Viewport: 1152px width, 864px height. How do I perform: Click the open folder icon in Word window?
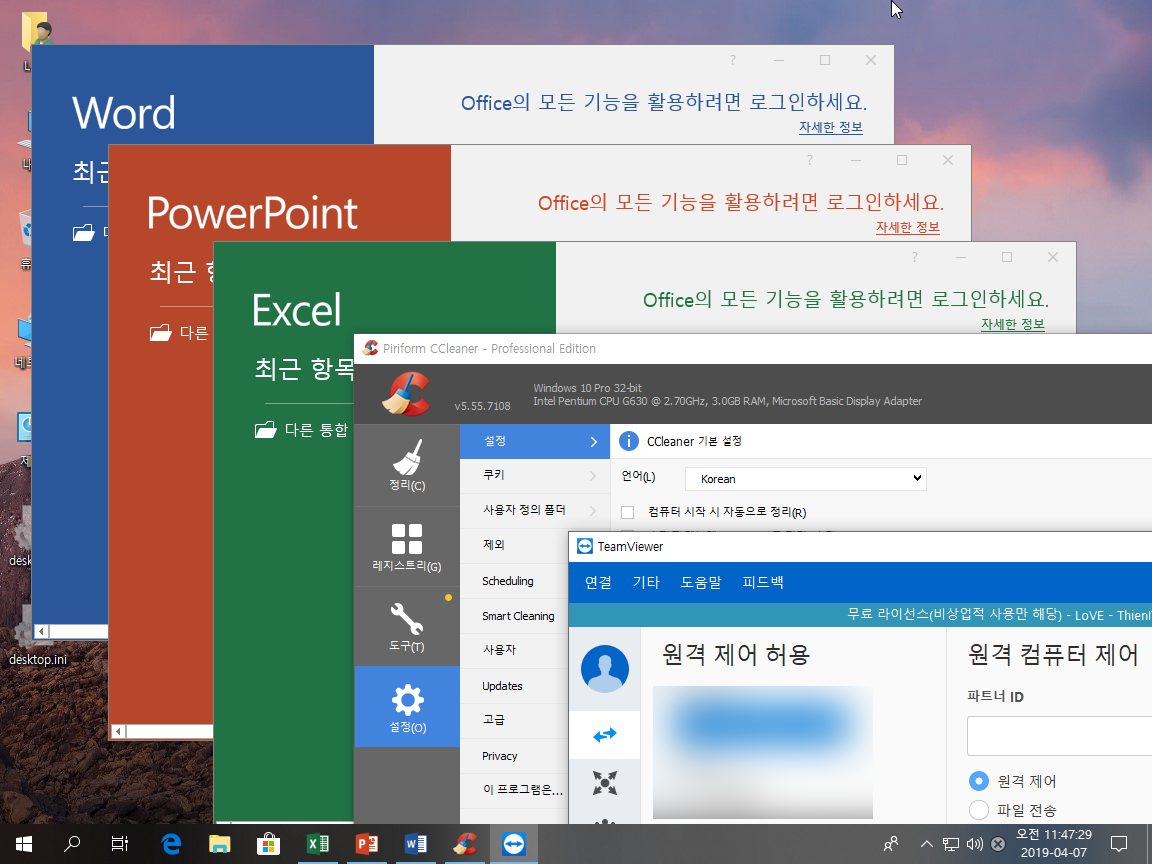(x=84, y=232)
